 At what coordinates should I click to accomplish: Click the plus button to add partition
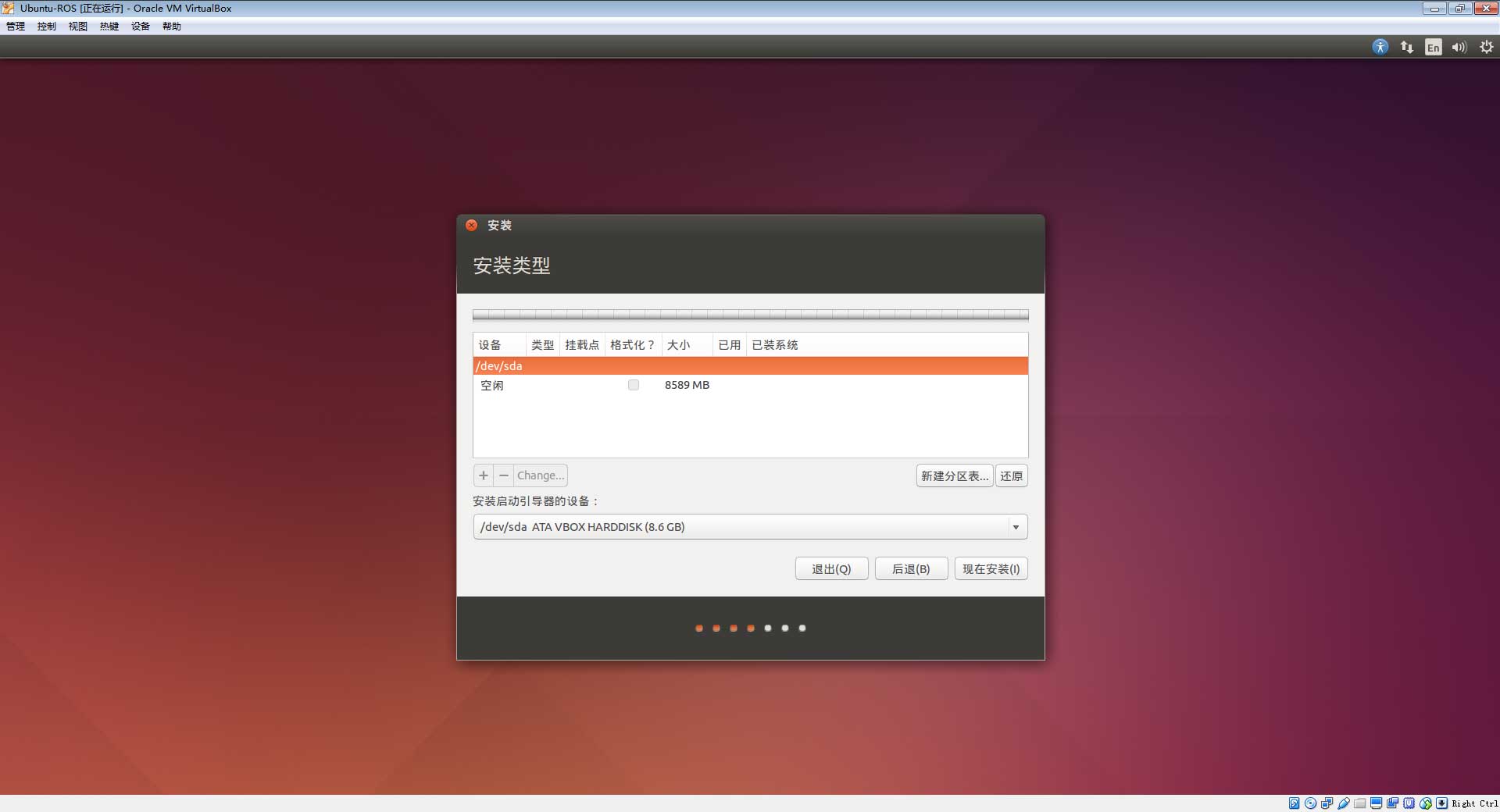click(x=484, y=475)
